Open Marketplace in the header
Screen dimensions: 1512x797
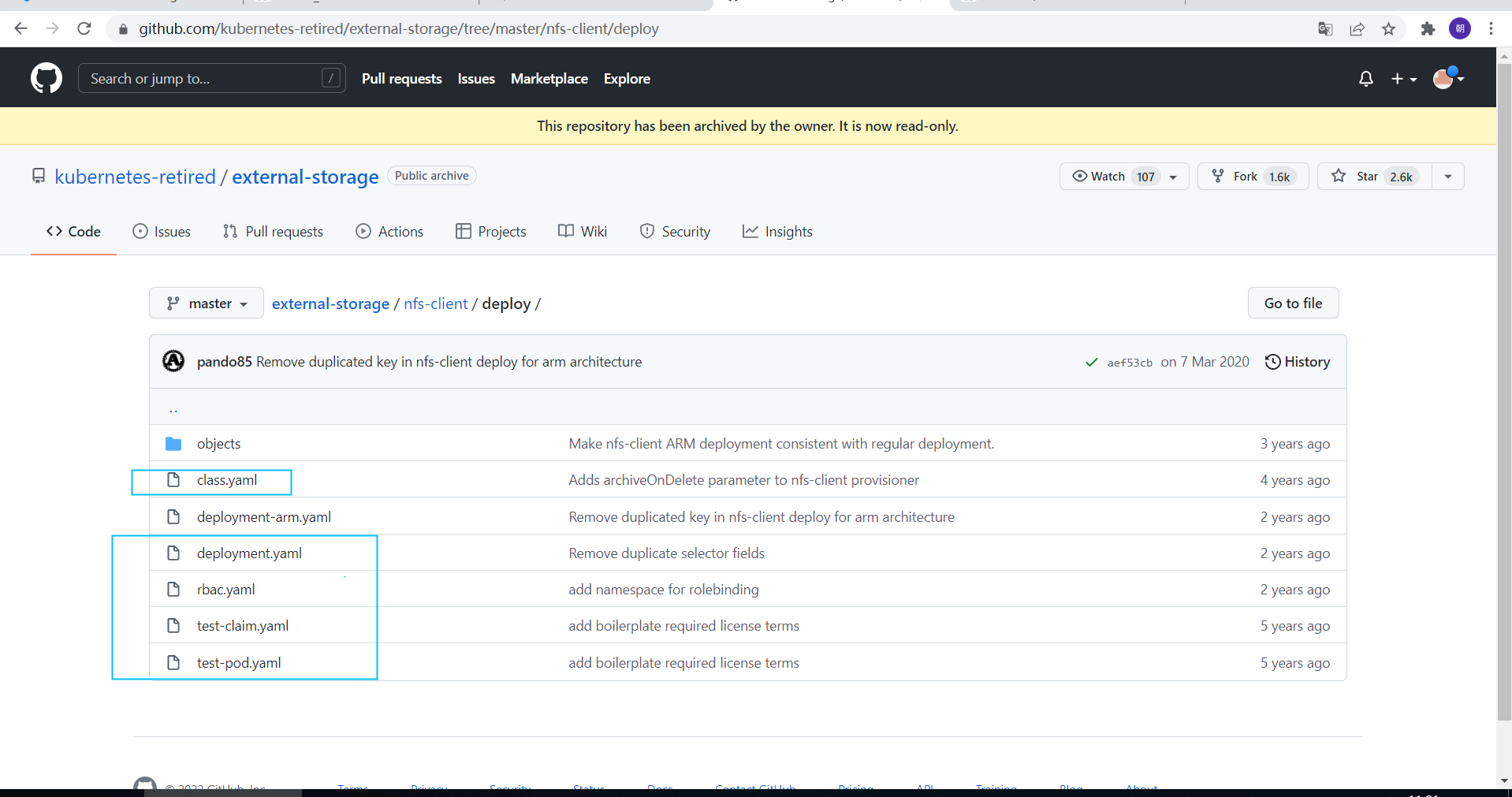tap(549, 79)
